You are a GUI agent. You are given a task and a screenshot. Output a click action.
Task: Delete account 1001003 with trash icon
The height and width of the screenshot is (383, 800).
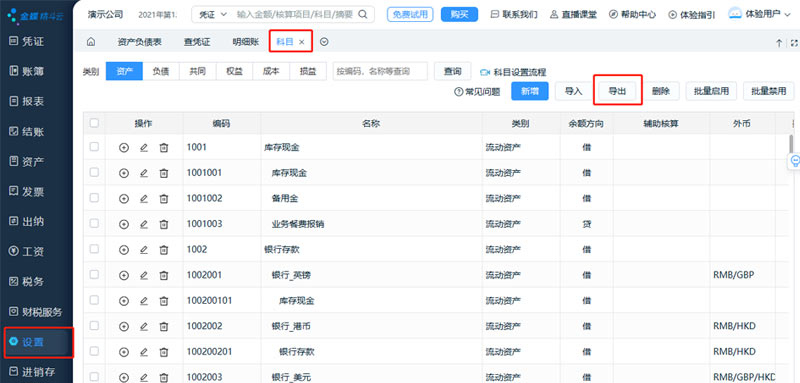tap(164, 224)
